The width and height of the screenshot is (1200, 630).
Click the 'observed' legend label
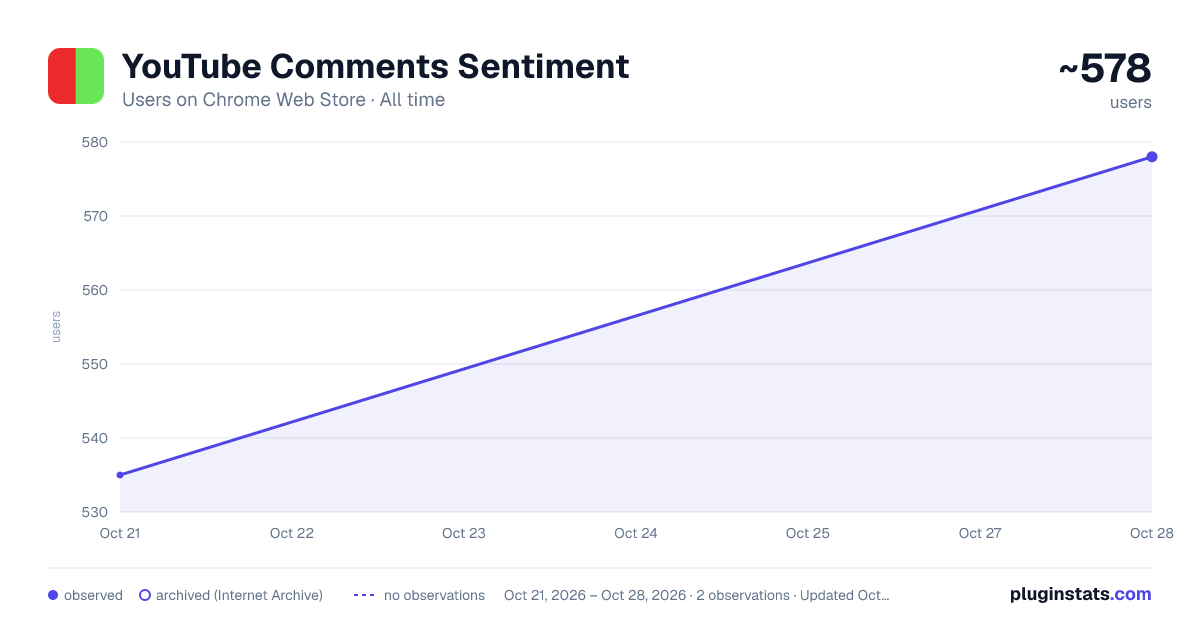click(93, 595)
